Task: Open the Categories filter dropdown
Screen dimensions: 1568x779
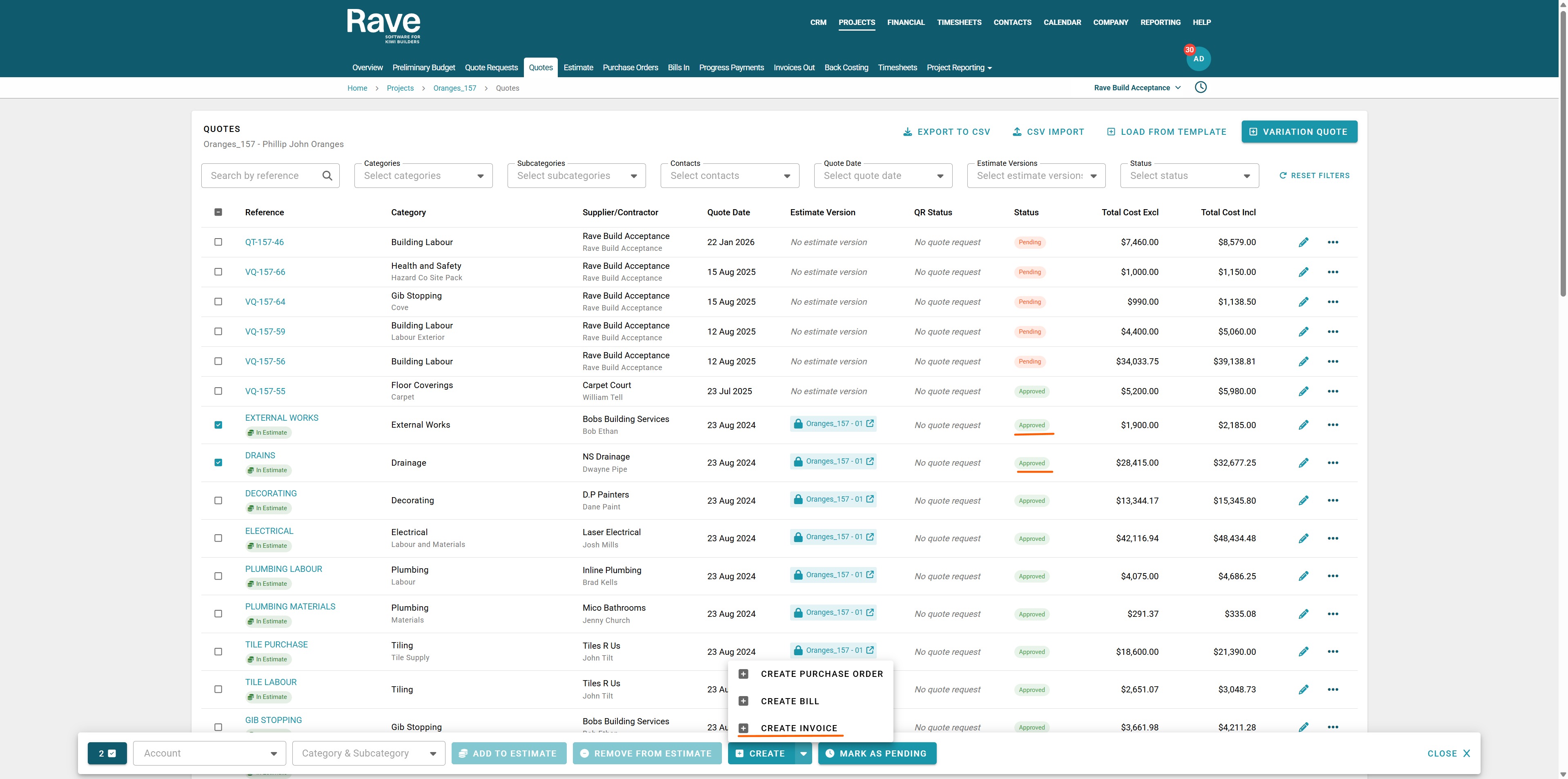Action: [x=423, y=176]
